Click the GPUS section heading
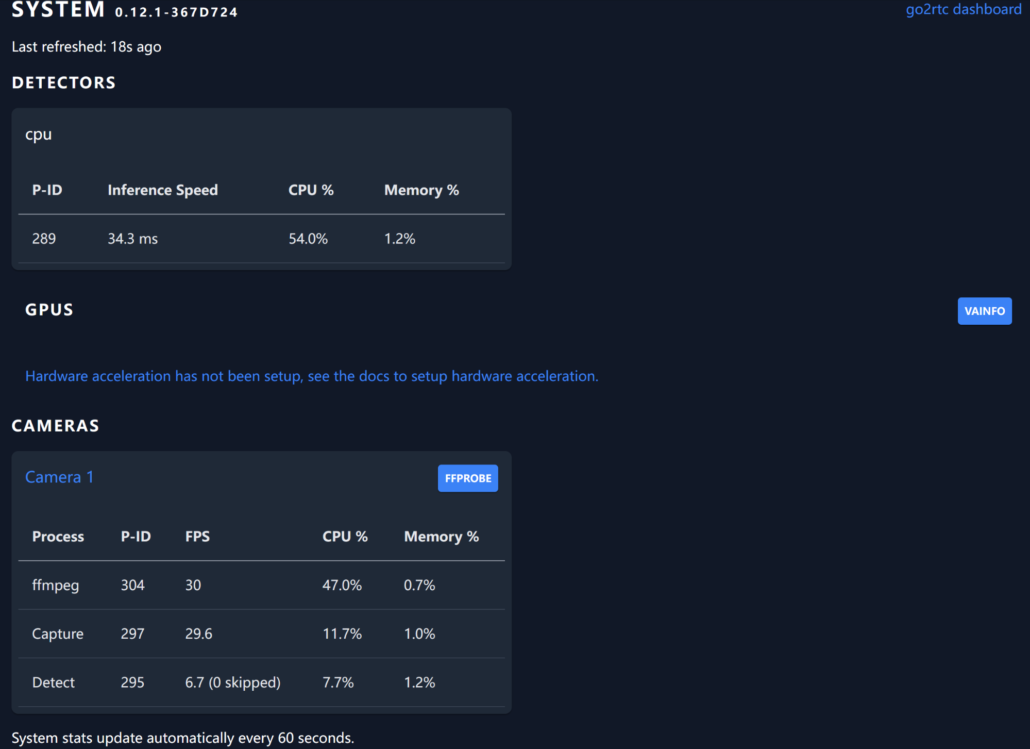This screenshot has height=749, width=1030. [x=49, y=310]
